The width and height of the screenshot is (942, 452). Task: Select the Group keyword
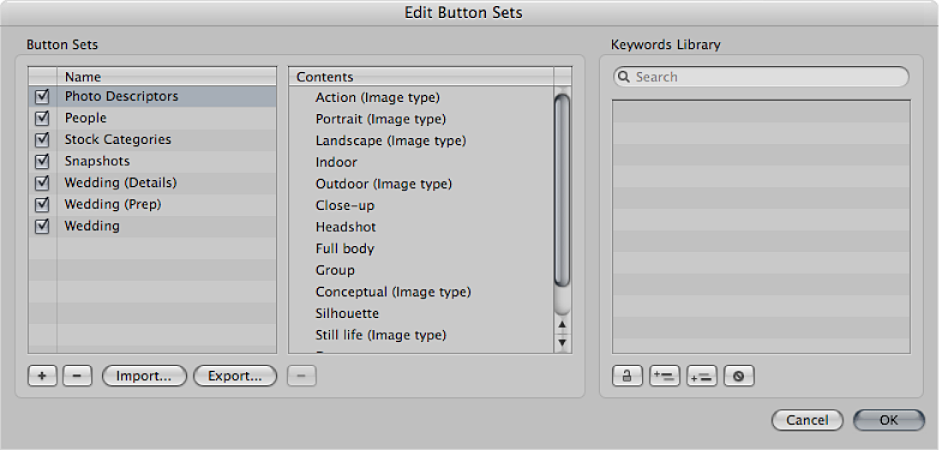pyautogui.click(x=335, y=270)
